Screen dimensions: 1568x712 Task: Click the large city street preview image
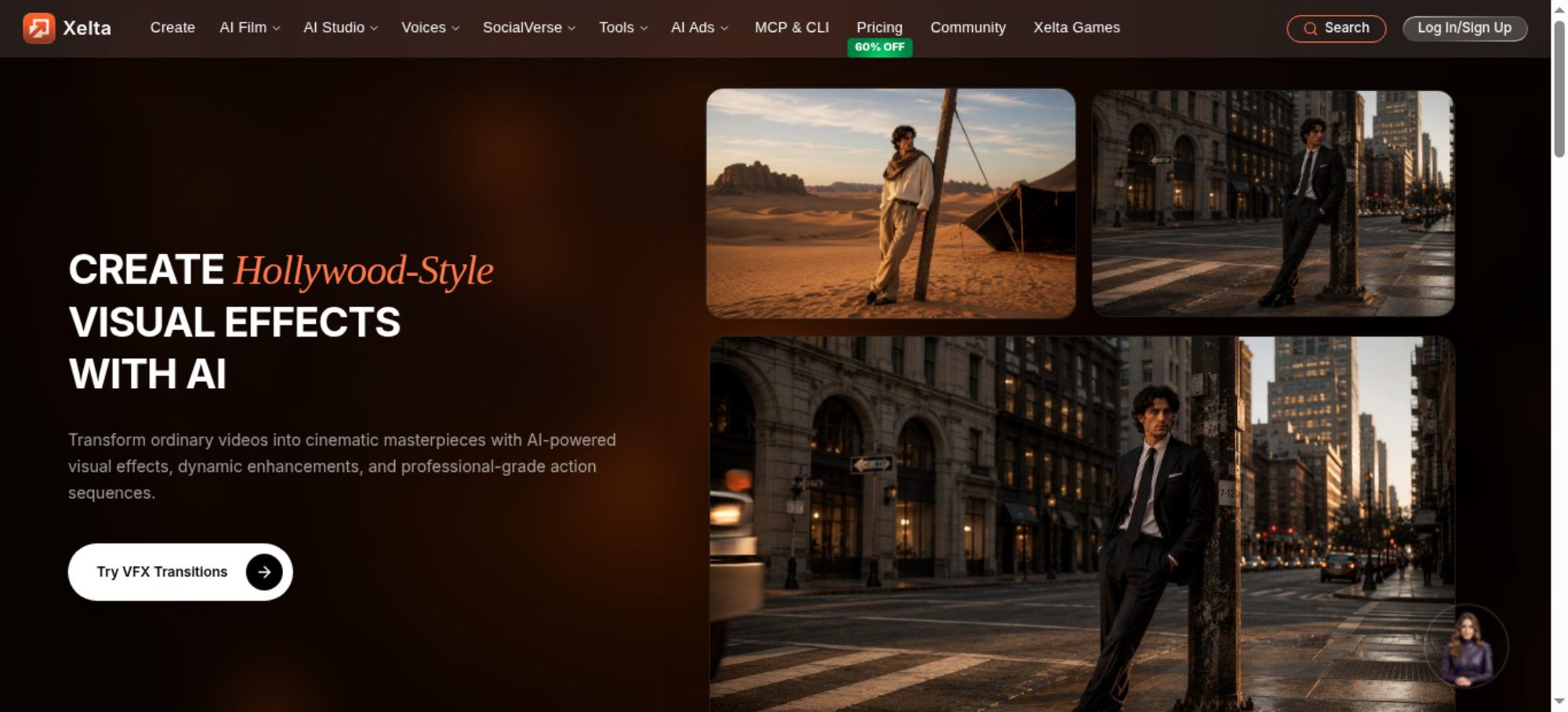(1082, 524)
